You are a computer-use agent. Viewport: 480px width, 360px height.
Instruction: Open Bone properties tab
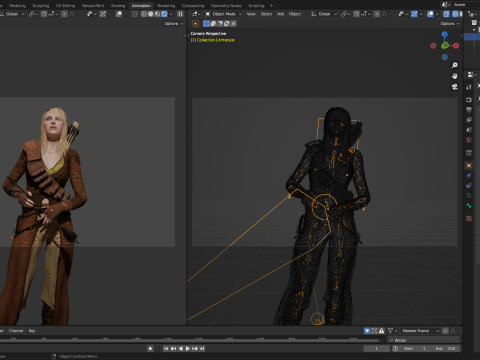coord(469,206)
